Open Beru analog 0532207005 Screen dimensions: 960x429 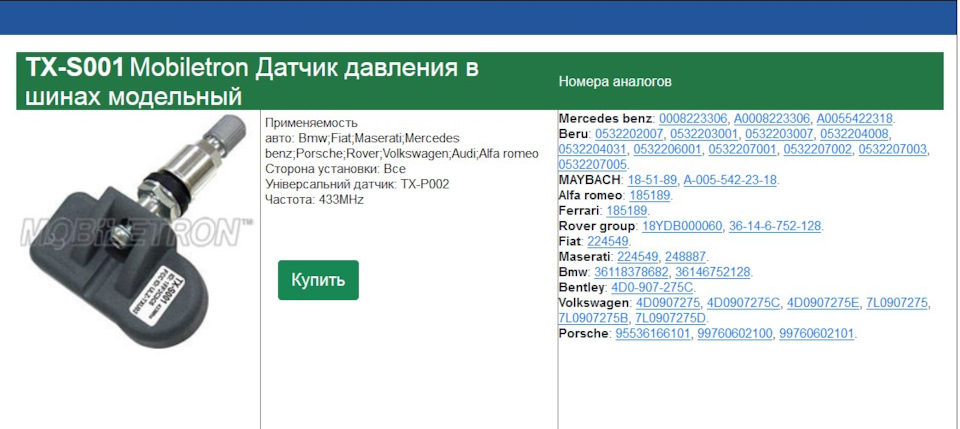coord(593,165)
